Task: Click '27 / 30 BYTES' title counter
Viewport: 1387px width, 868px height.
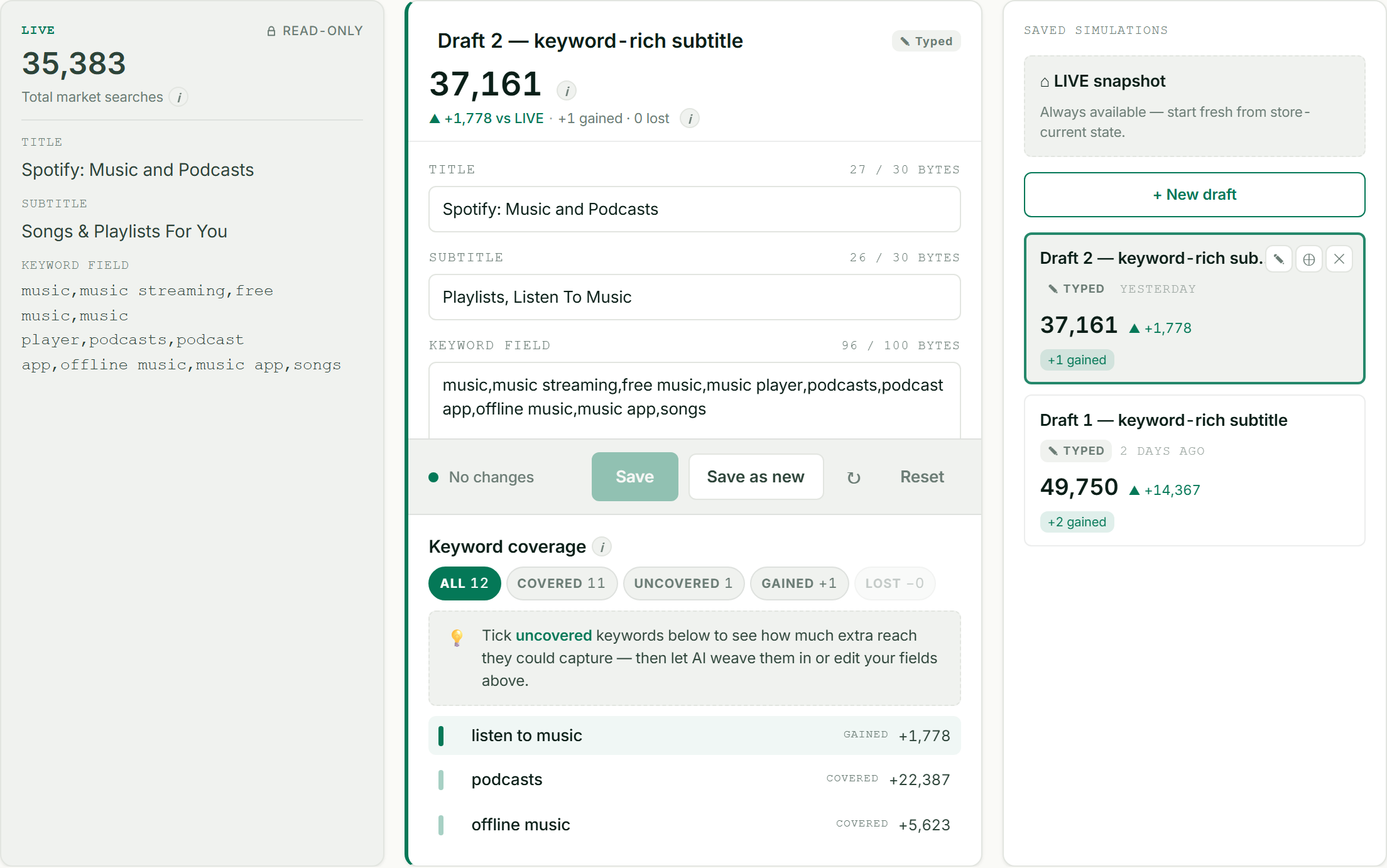Action: pyautogui.click(x=905, y=170)
